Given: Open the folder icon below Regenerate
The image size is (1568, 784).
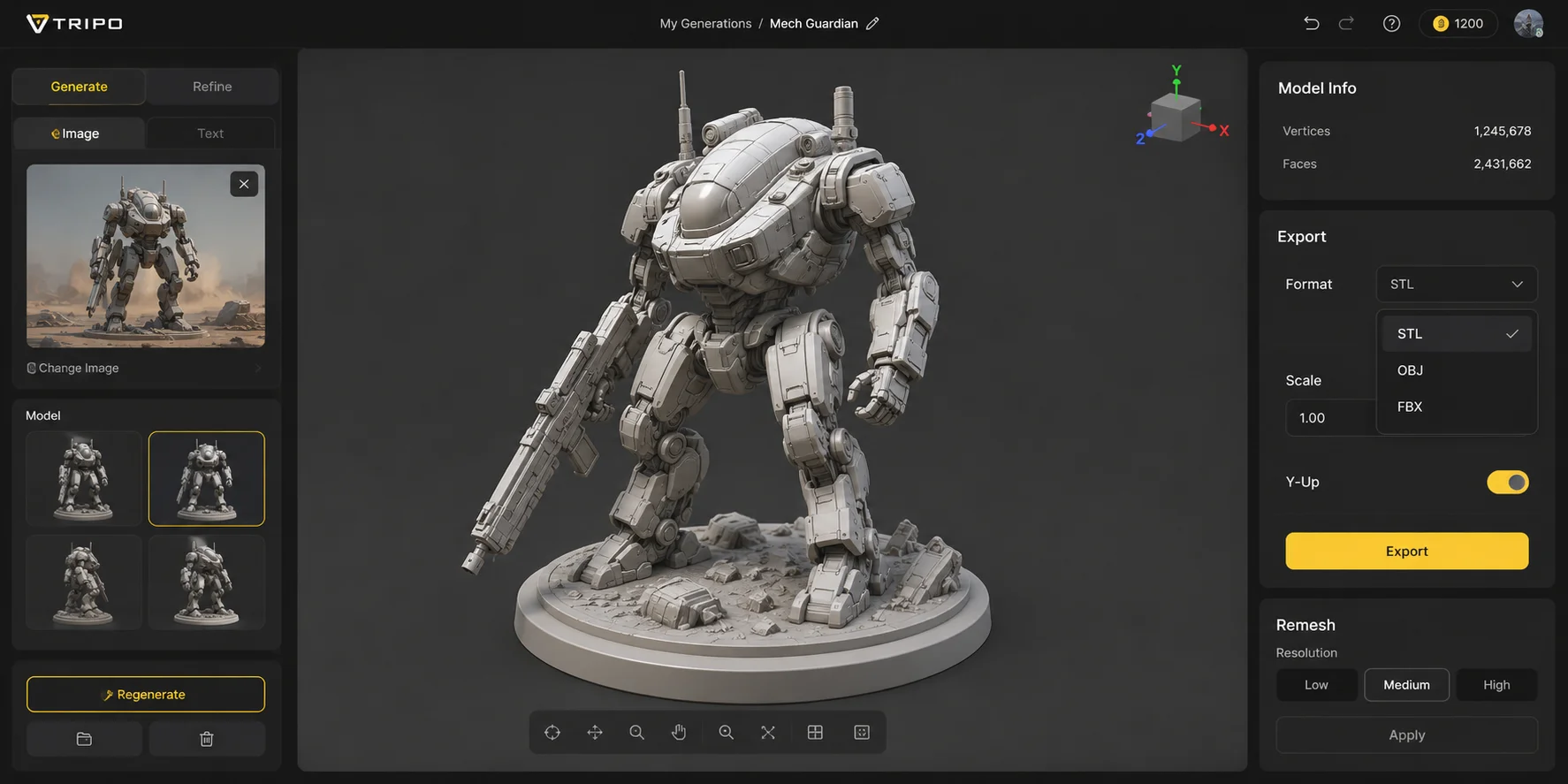Looking at the screenshot, I should pyautogui.click(x=84, y=739).
